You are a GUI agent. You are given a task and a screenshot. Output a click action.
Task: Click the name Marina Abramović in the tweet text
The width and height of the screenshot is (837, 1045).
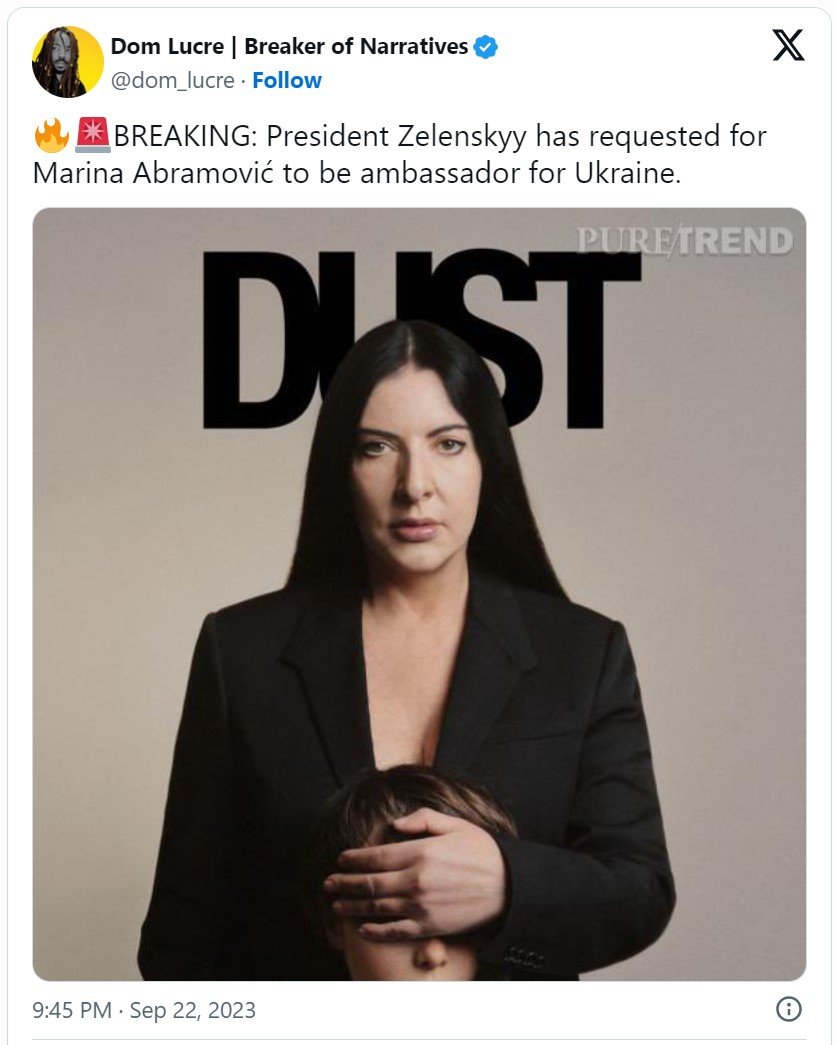(153, 173)
